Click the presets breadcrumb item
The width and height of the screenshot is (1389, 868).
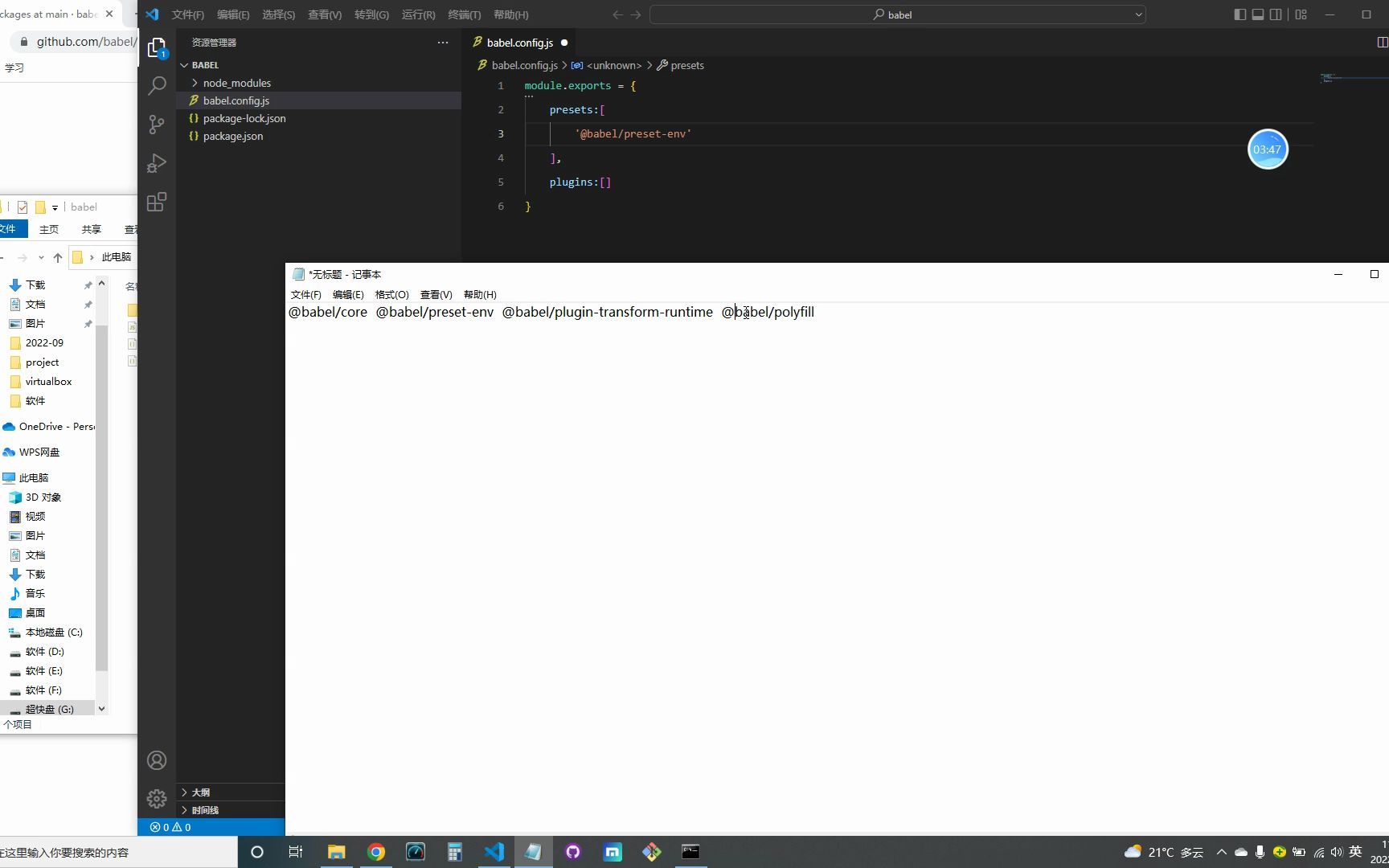680,65
